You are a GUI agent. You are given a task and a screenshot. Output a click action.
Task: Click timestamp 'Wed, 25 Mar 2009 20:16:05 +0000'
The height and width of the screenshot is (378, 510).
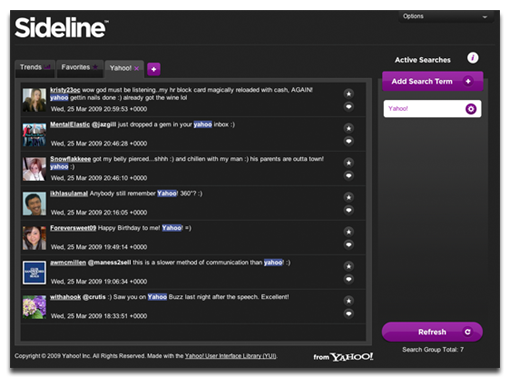[99, 213]
